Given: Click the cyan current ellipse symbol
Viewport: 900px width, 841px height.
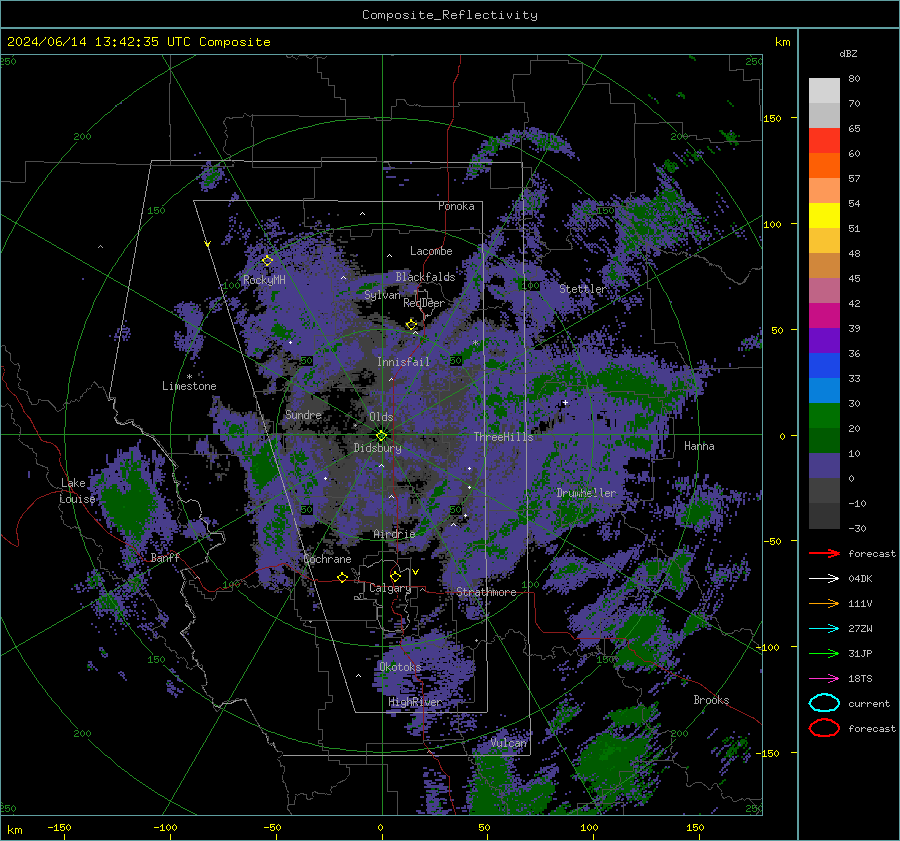Looking at the screenshot, I should 824,703.
